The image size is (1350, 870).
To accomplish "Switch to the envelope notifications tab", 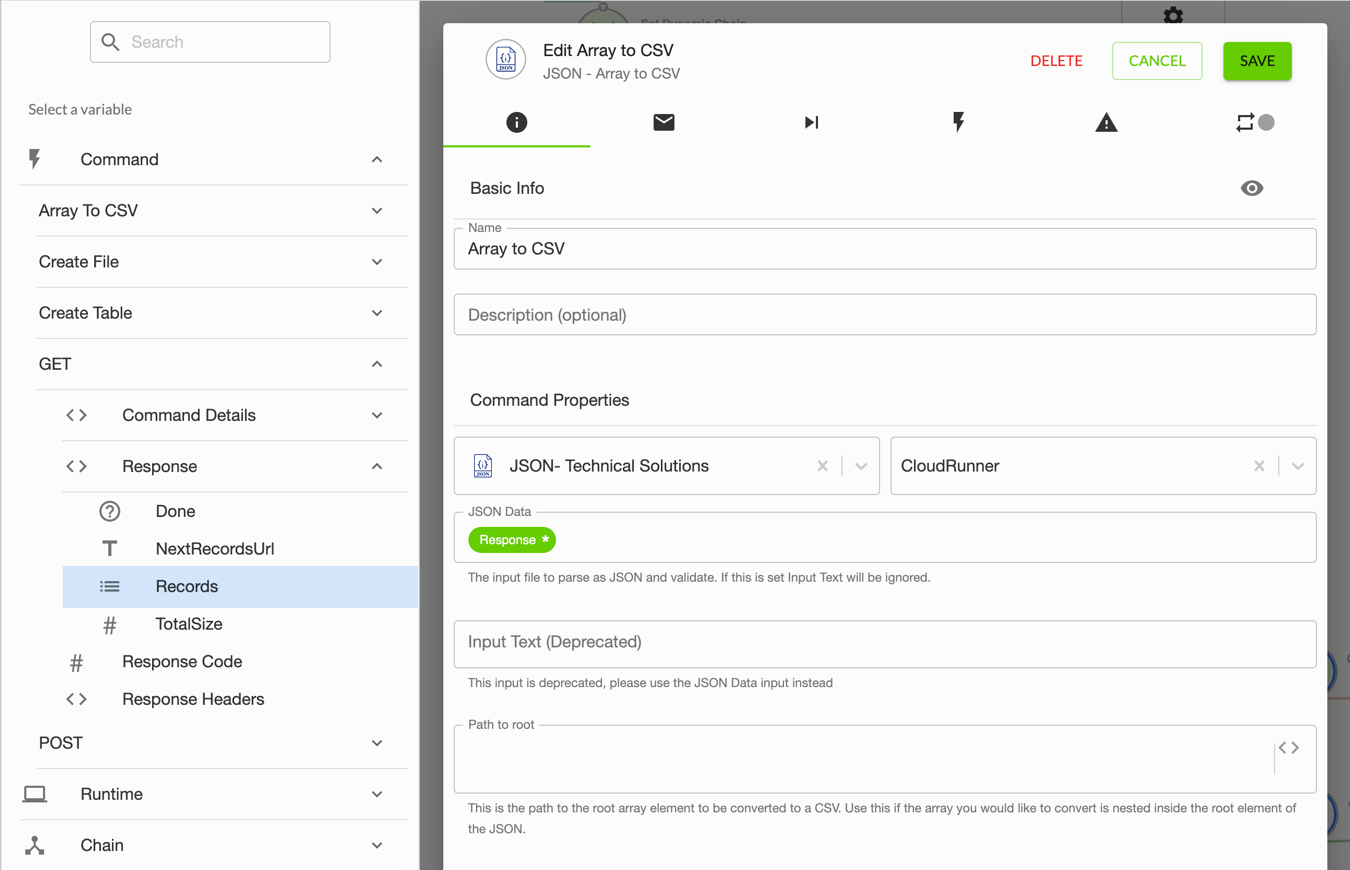I will click(x=664, y=122).
